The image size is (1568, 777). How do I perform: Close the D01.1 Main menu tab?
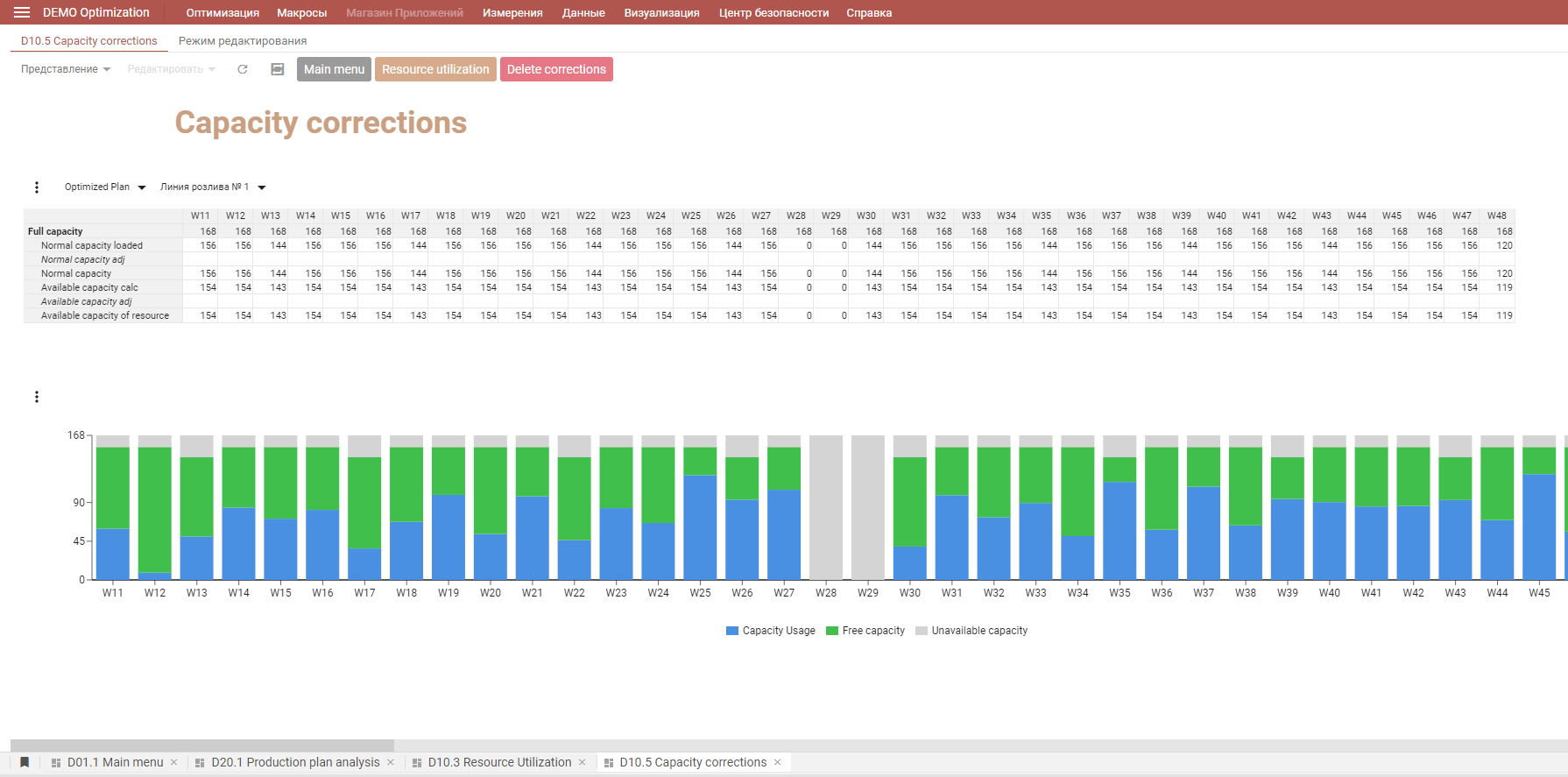pyautogui.click(x=174, y=762)
